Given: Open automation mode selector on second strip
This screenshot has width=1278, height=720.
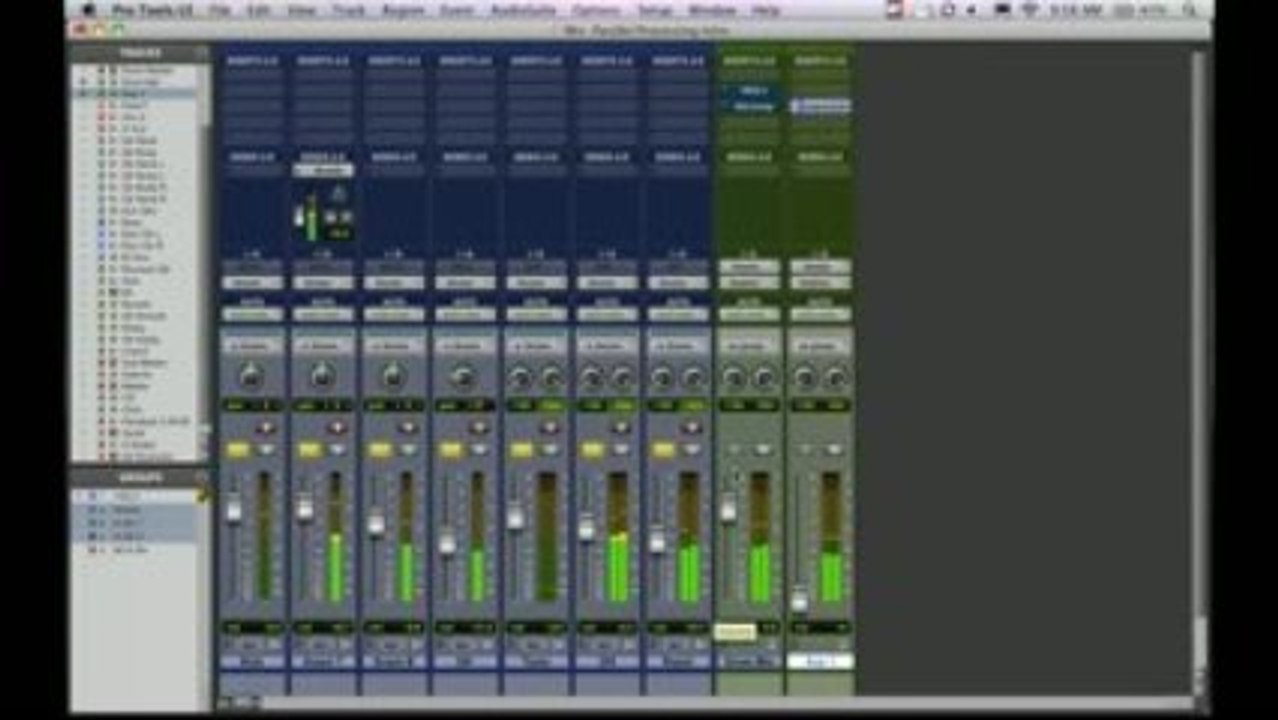Looking at the screenshot, I should coord(322,314).
